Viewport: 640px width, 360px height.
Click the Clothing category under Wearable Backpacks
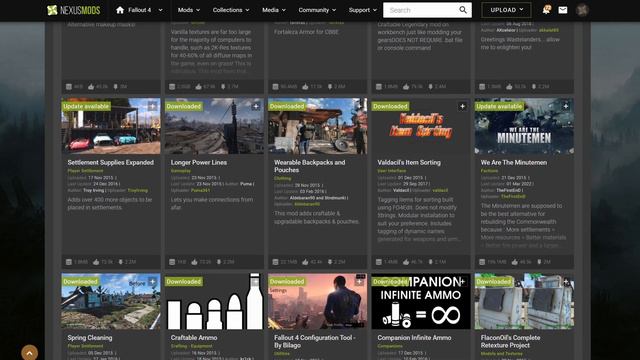282,178
